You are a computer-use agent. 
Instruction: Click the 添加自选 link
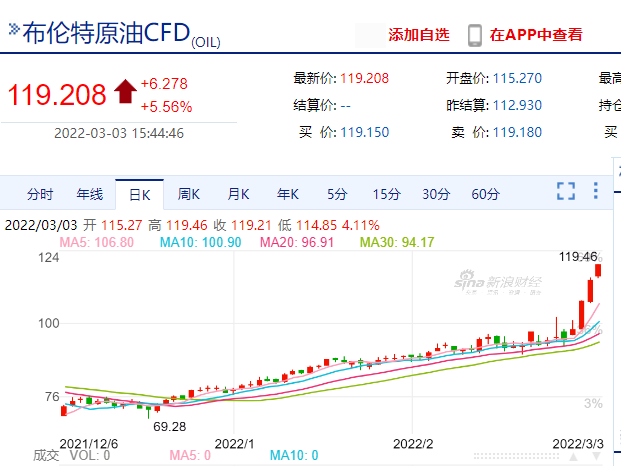pos(419,35)
